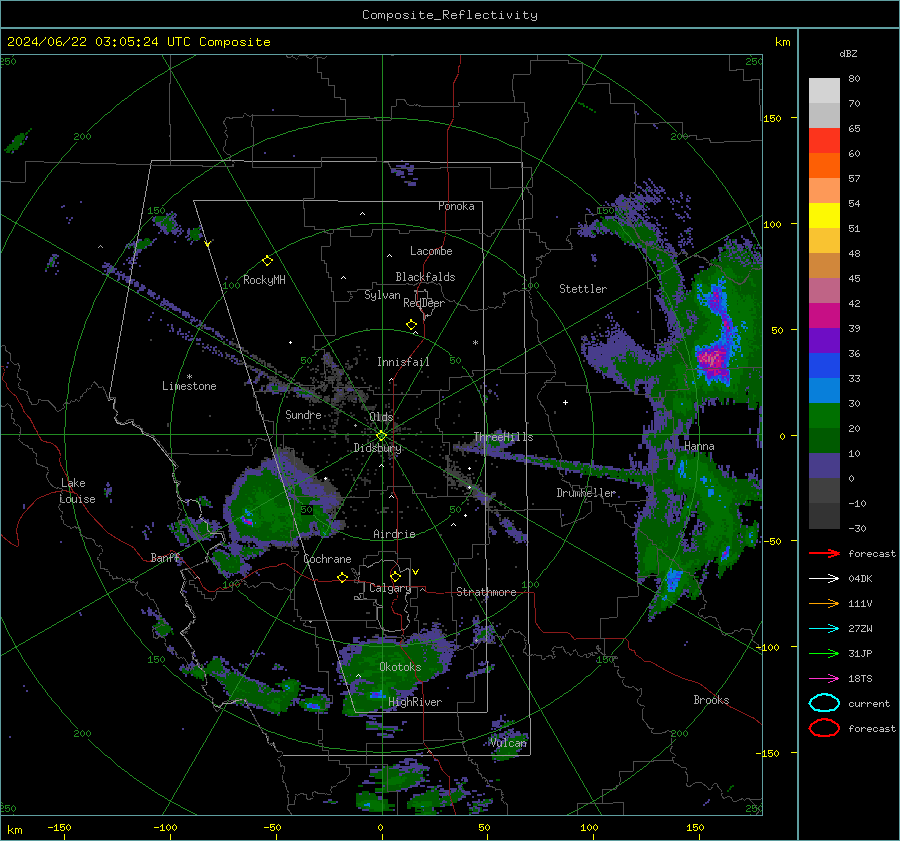The width and height of the screenshot is (900, 841).
Task: Click the Hanna label
Action: (699, 446)
